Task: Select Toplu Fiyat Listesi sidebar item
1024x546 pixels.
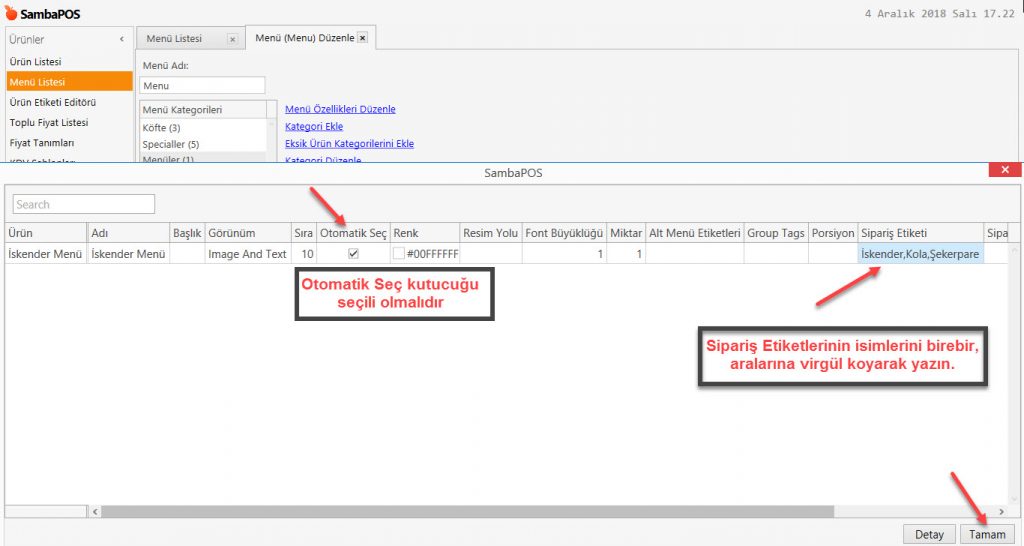Action: click(49, 122)
